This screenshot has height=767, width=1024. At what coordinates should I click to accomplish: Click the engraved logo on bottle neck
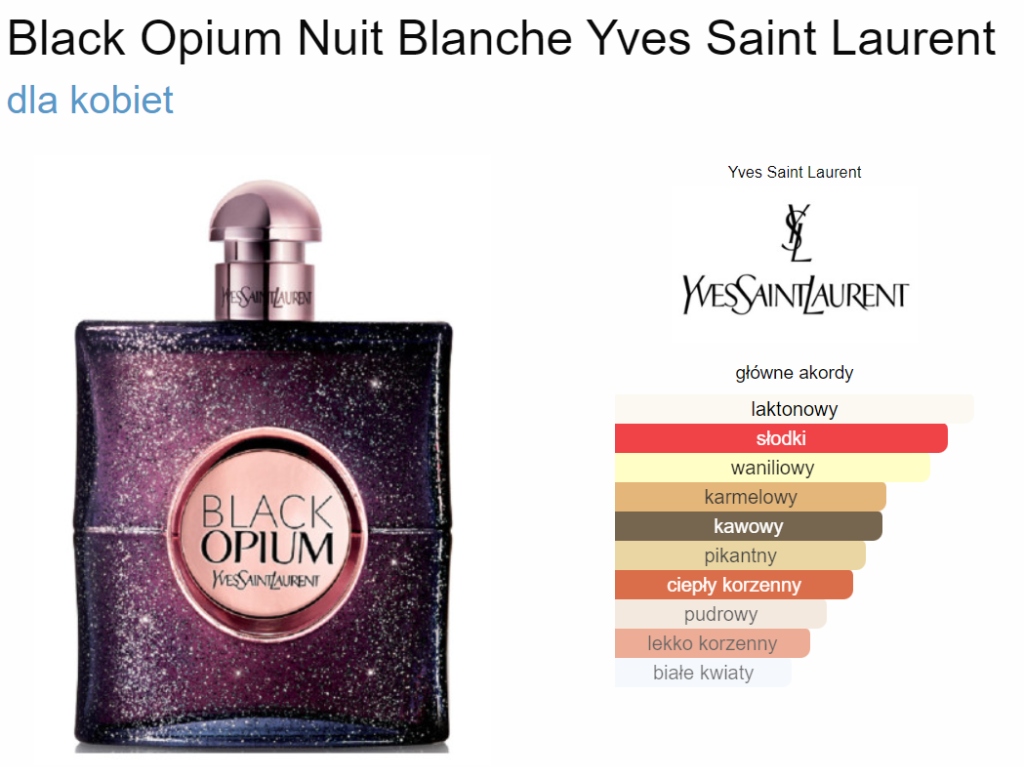tap(266, 297)
